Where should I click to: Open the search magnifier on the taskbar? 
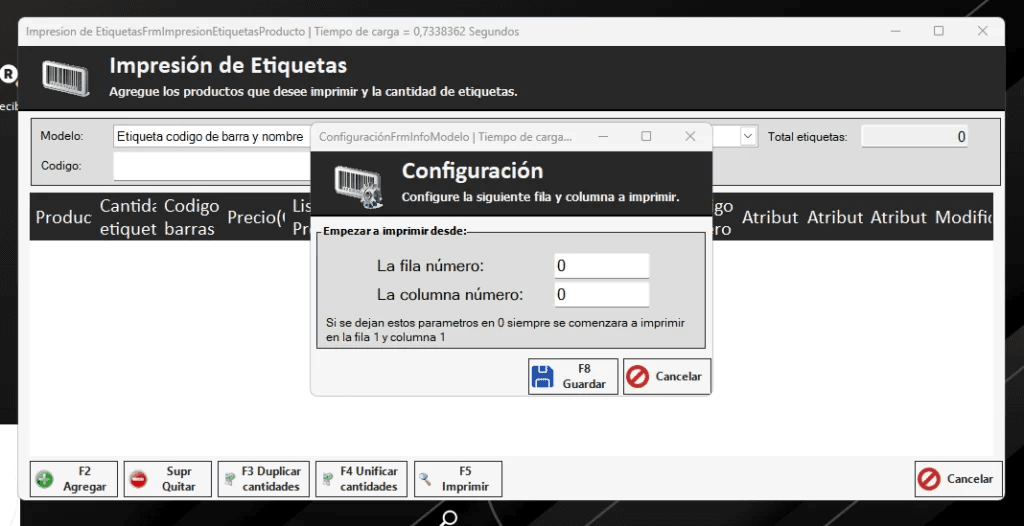[x=450, y=518]
